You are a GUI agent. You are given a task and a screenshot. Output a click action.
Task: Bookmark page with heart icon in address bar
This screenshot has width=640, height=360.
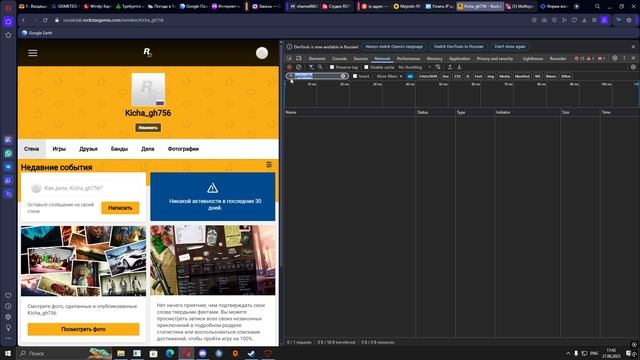click(x=574, y=20)
